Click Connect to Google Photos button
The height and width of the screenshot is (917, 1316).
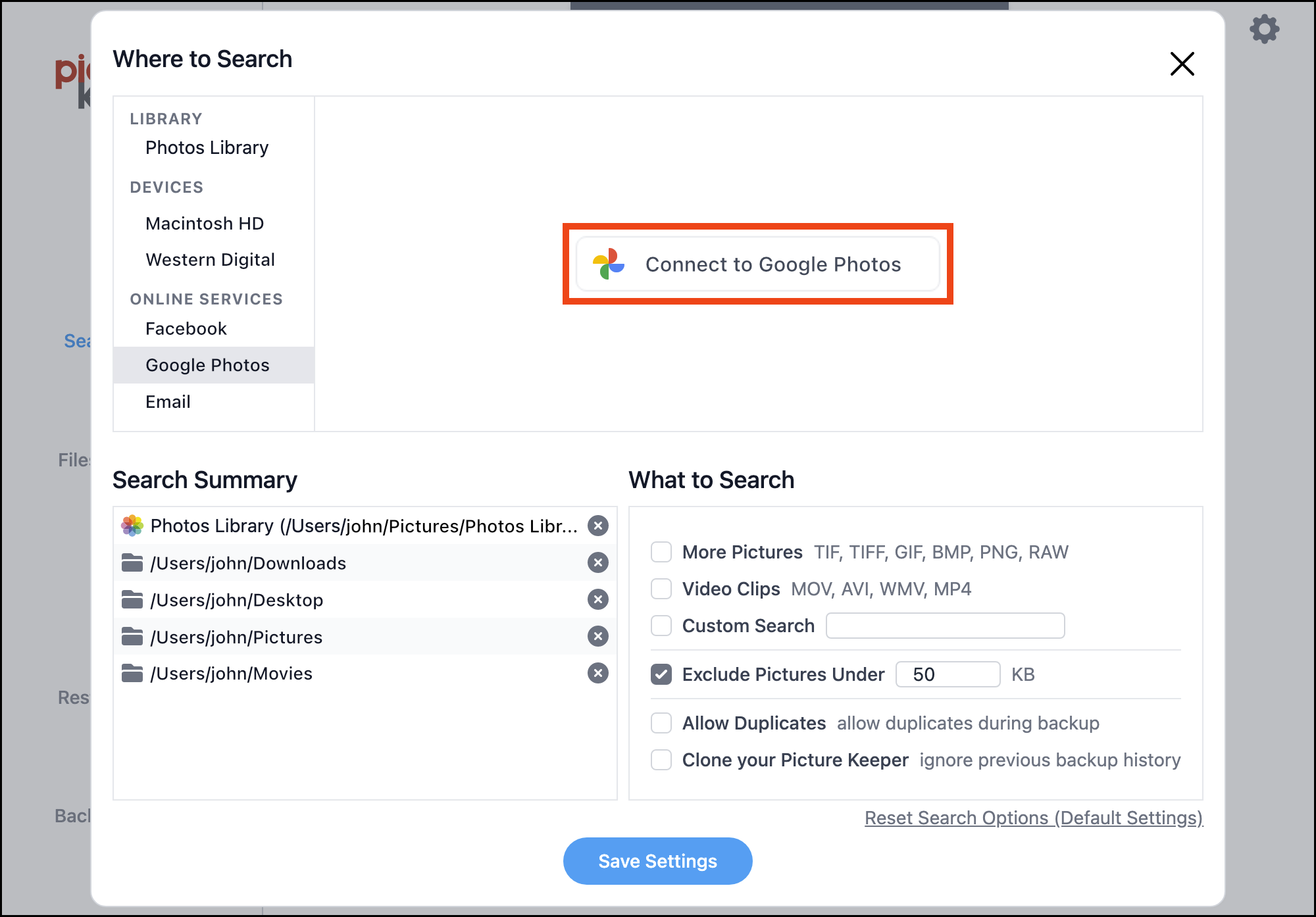758,264
